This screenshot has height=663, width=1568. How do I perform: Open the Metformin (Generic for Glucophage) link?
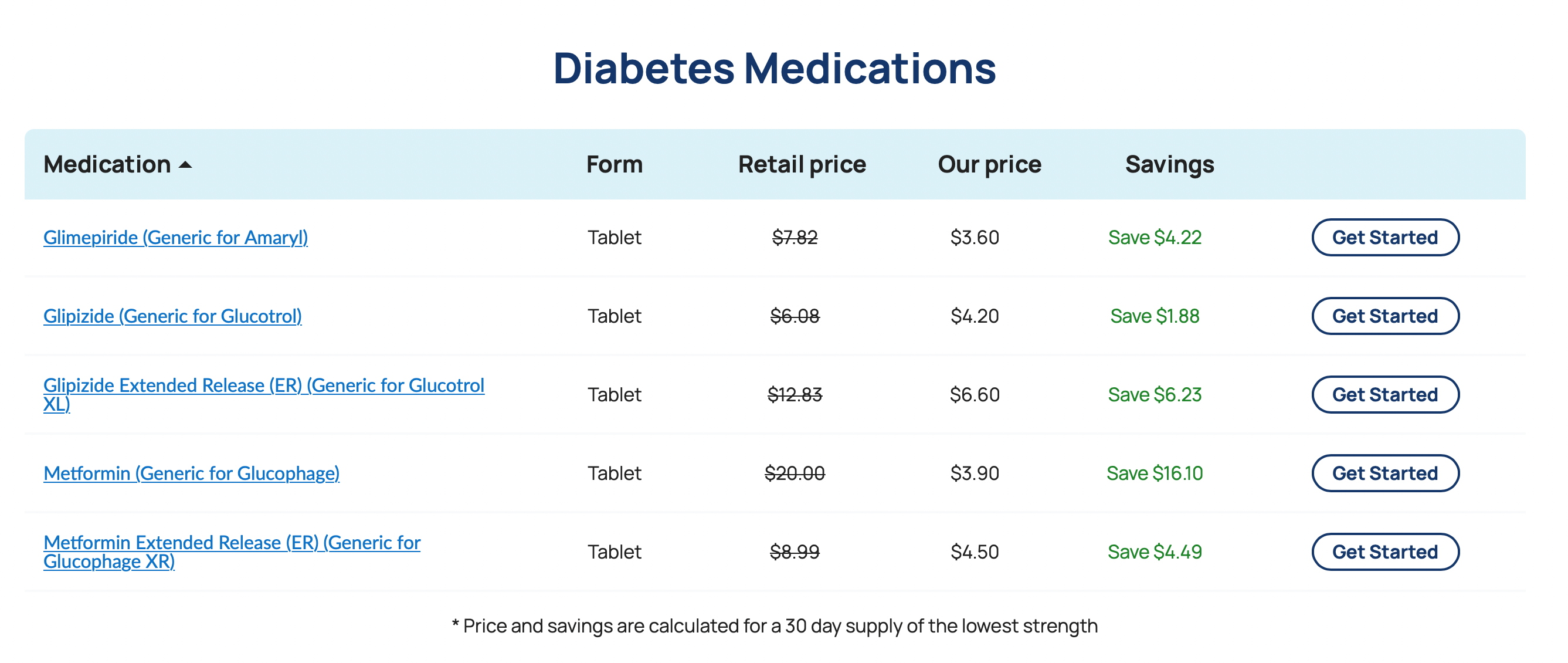coord(191,473)
